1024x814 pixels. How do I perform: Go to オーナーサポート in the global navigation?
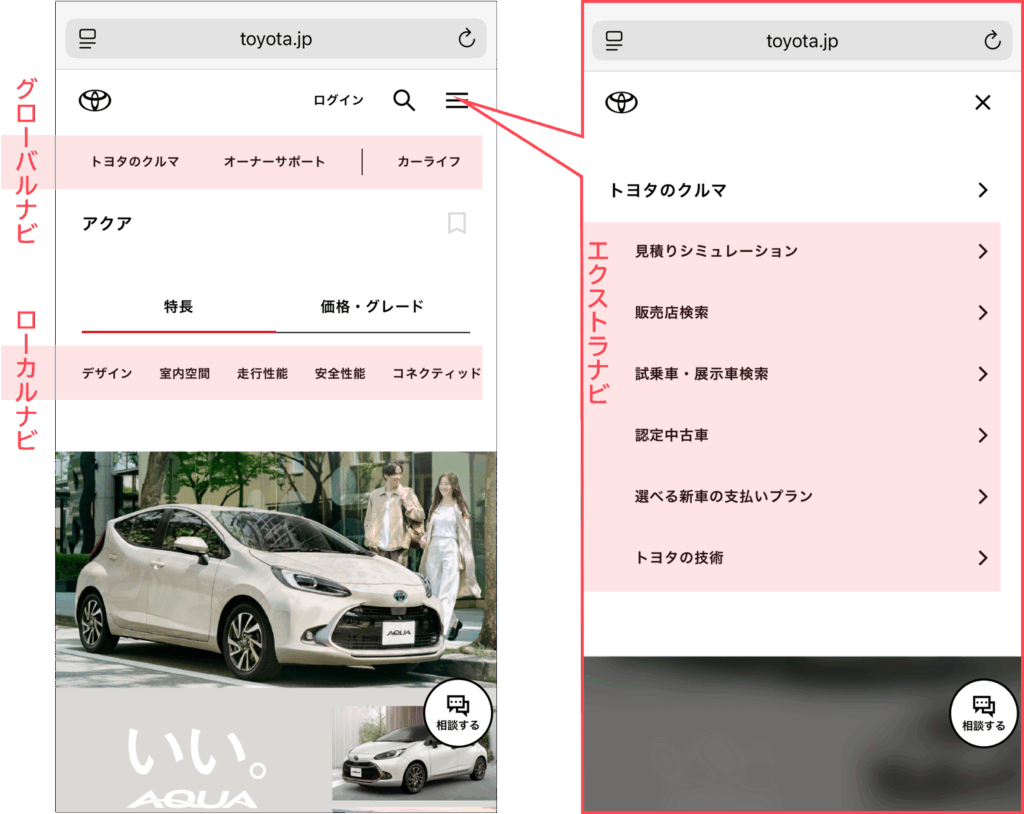pos(274,161)
